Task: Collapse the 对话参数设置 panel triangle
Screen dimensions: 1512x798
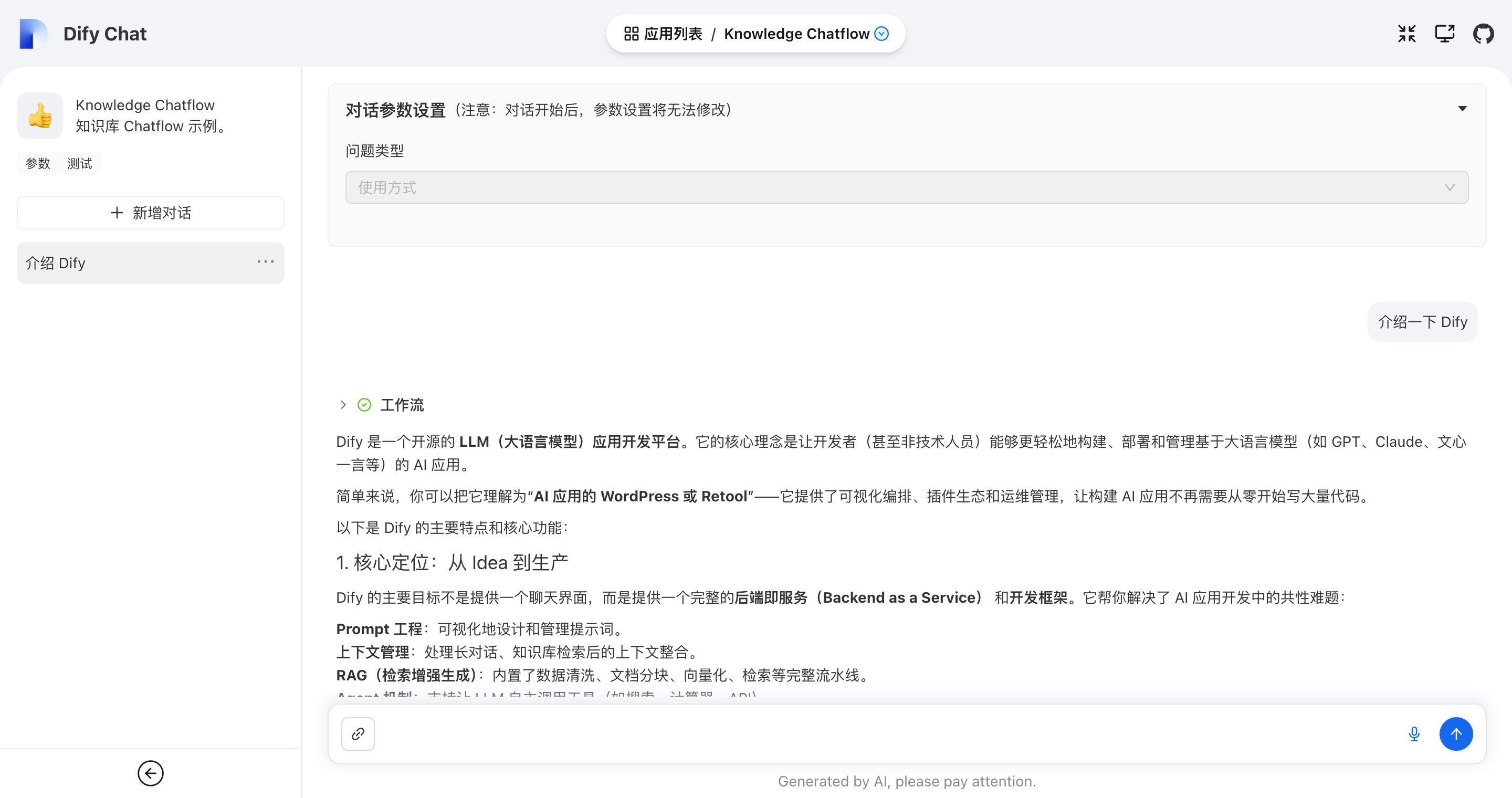Action: tap(1462, 109)
